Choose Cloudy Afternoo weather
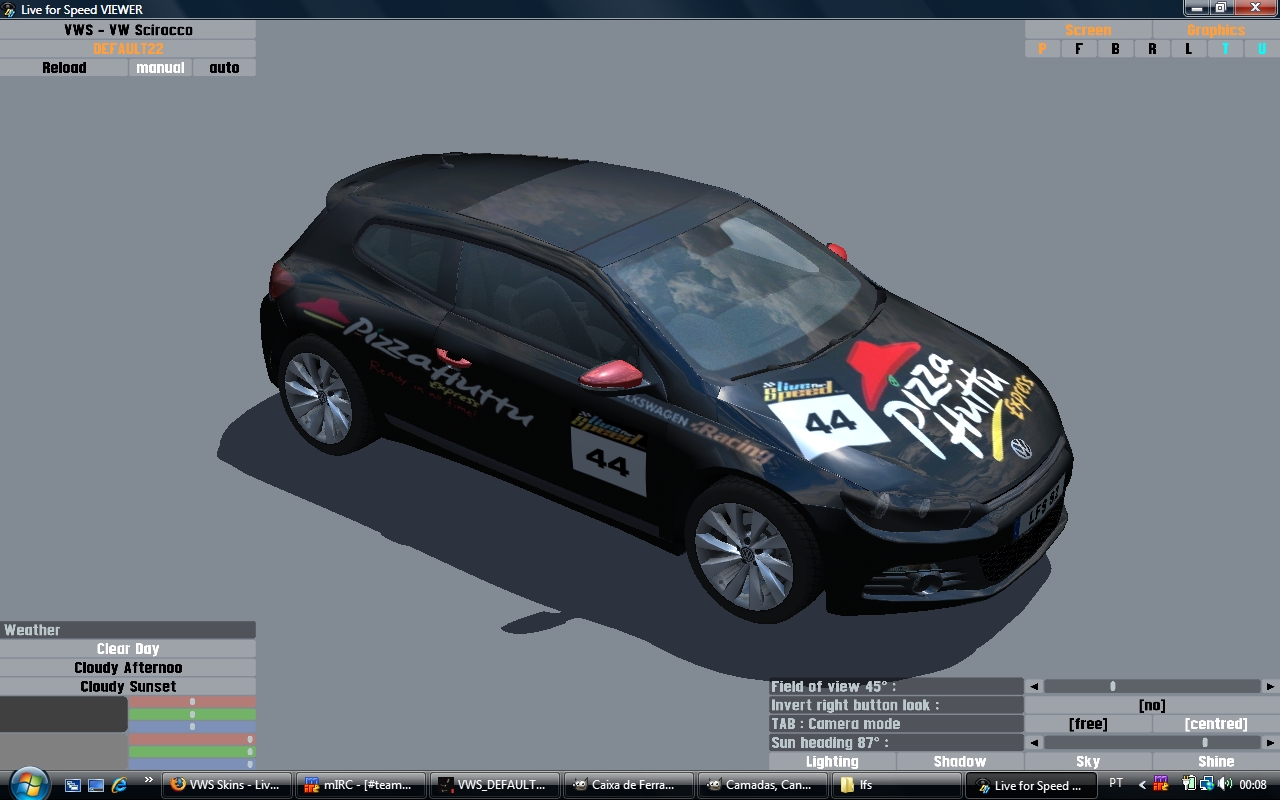The image size is (1280, 800). (x=128, y=668)
